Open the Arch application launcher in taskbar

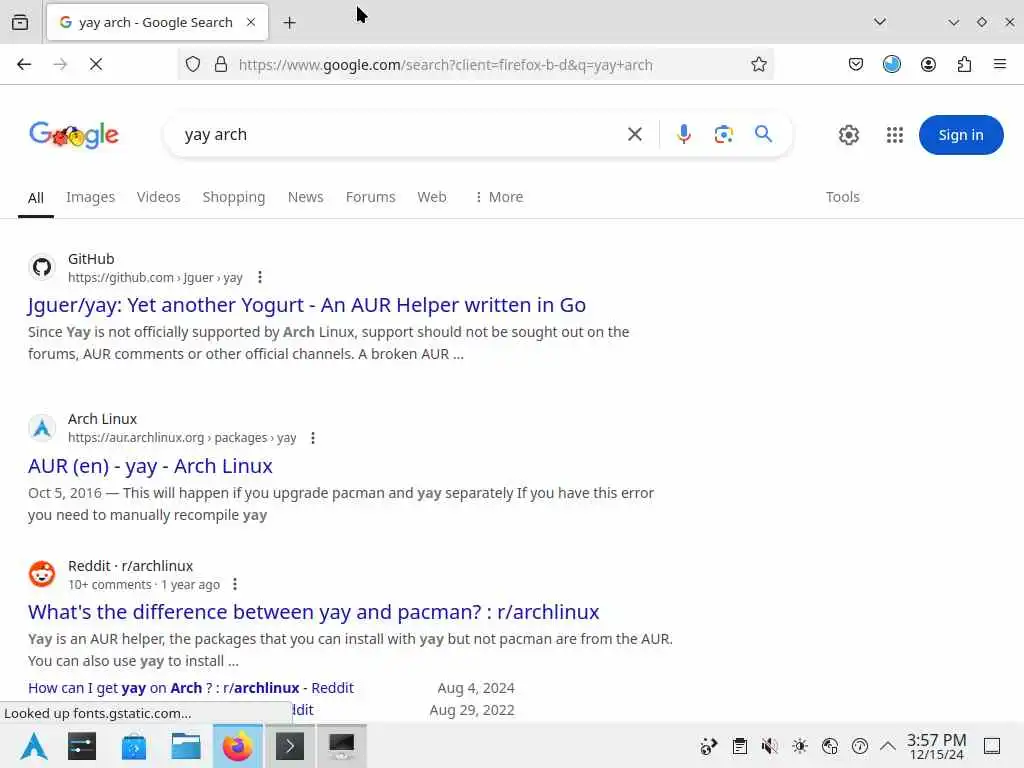34,746
